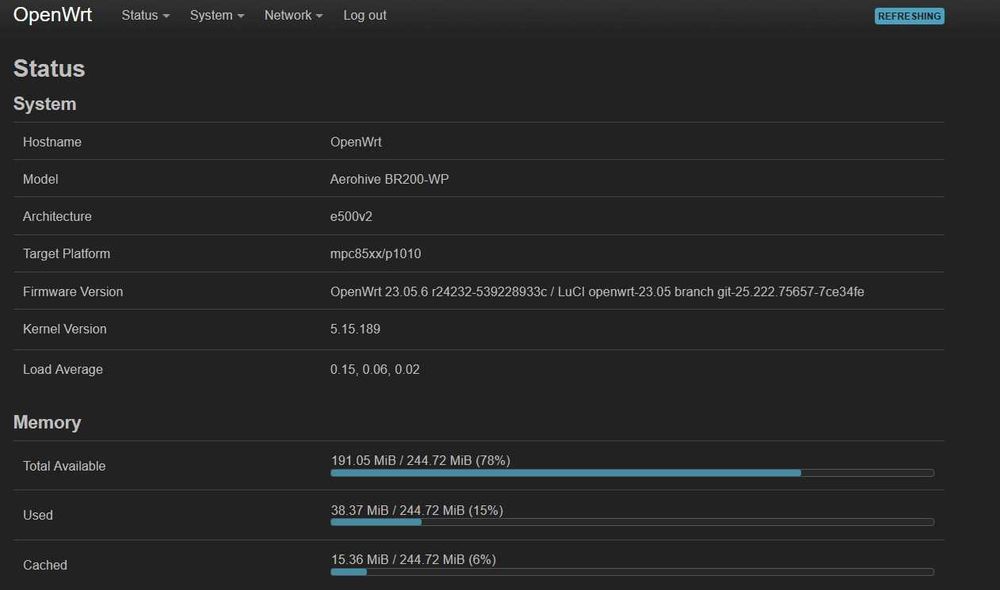
Task: Select the architecture value e500v2
Action: pos(351,216)
